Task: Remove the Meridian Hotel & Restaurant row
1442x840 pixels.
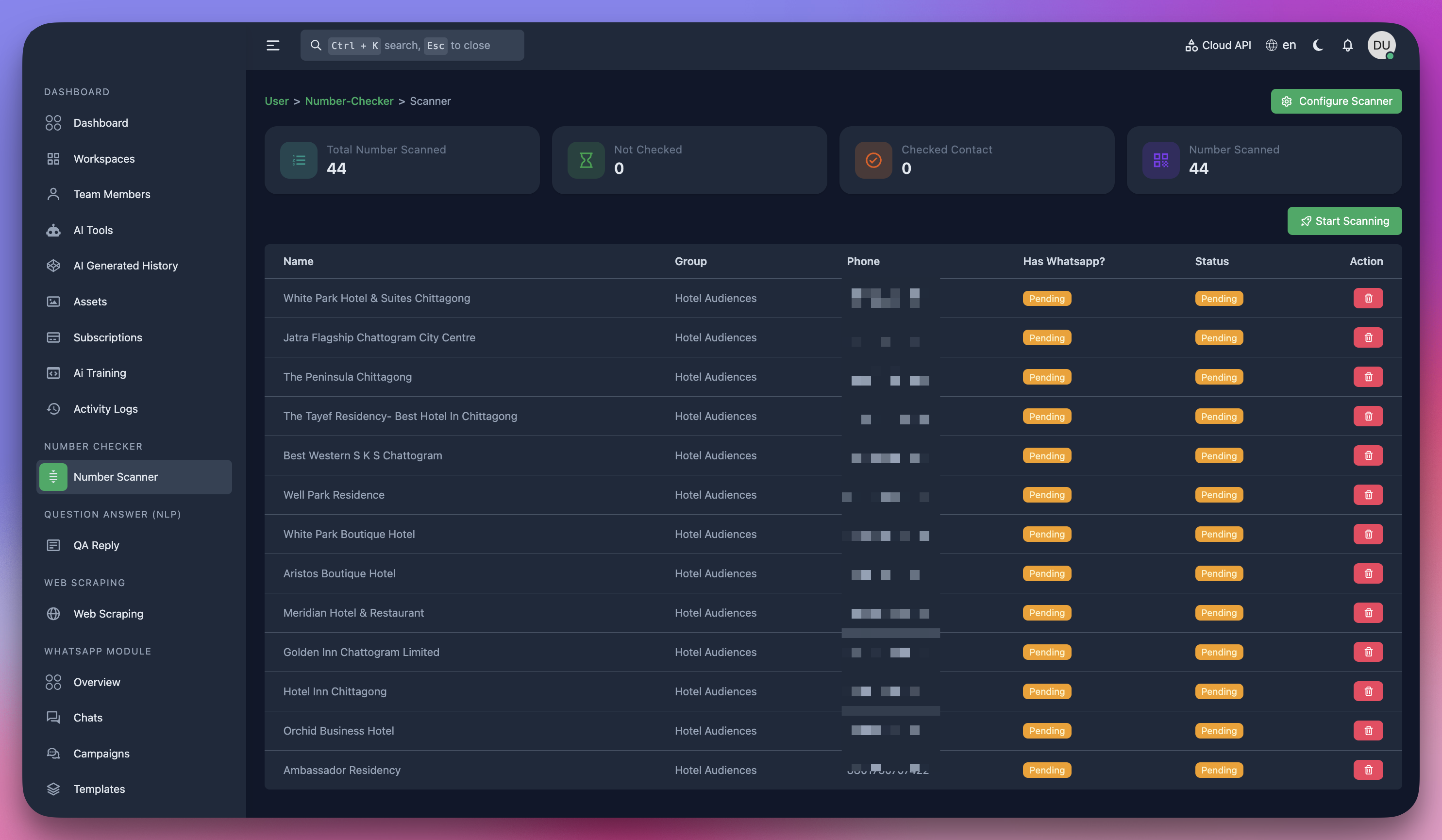Action: (1368, 613)
